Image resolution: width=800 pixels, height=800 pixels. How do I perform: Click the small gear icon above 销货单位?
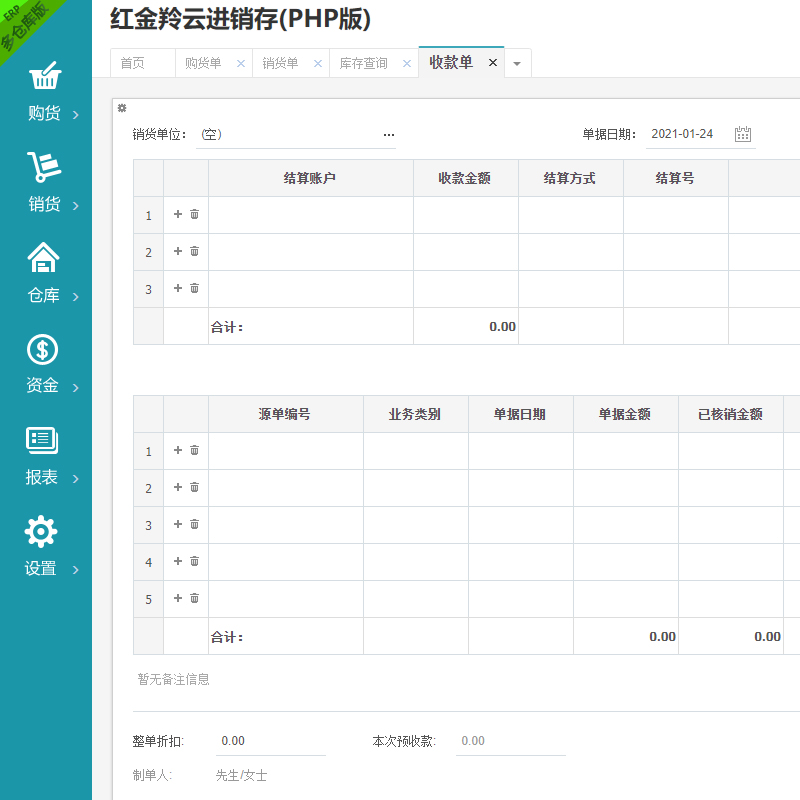122,108
